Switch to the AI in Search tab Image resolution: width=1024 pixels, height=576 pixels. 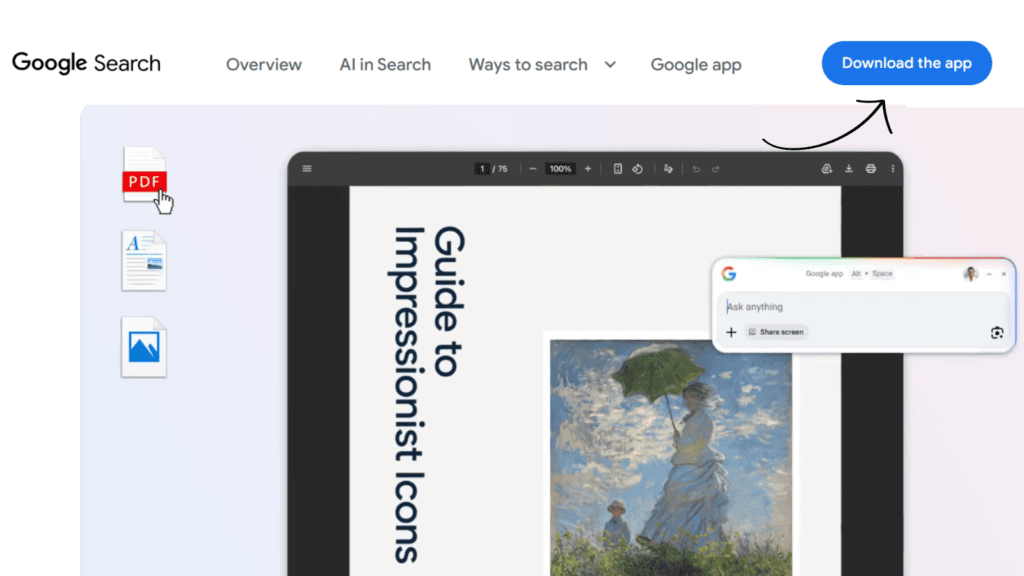click(385, 64)
